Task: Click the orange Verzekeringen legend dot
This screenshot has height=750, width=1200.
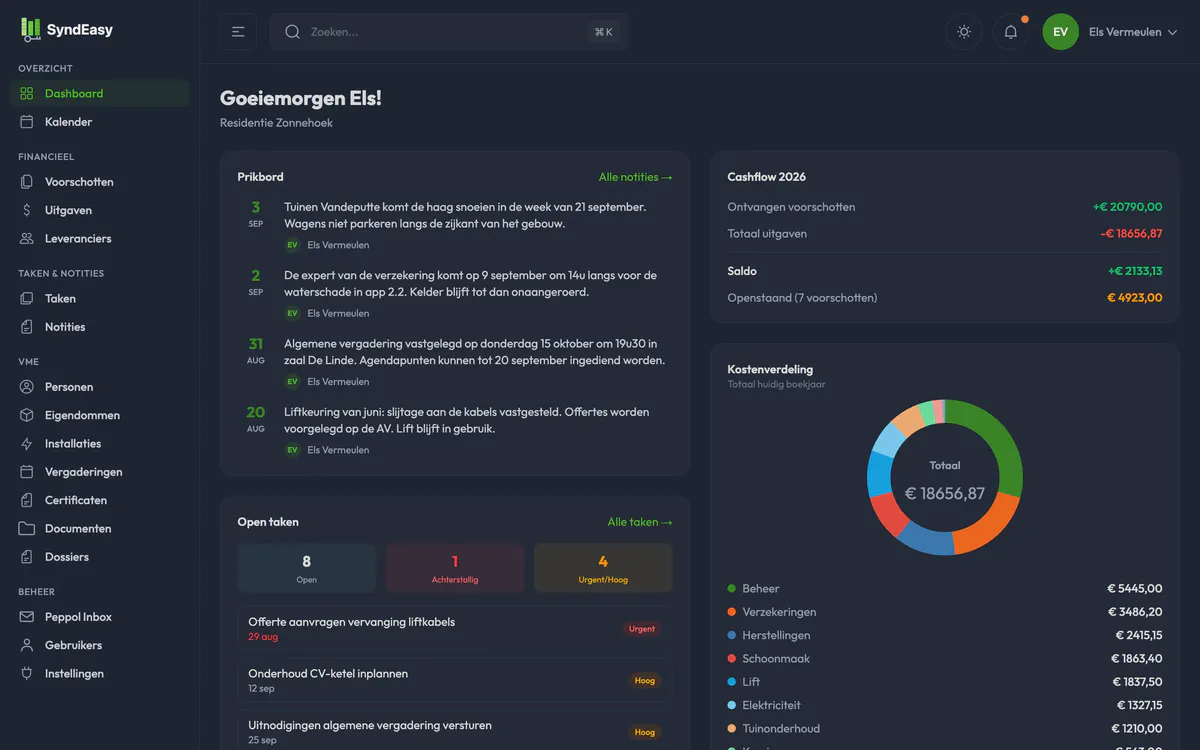Action: coord(732,612)
